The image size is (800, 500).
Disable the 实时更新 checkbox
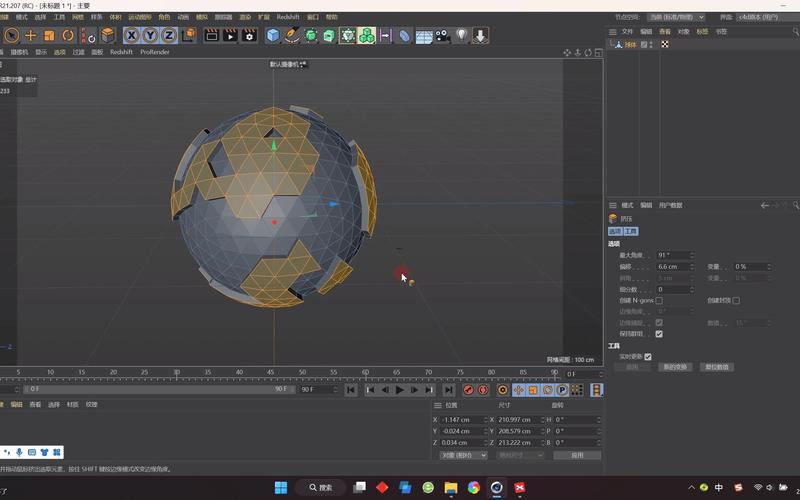point(648,356)
